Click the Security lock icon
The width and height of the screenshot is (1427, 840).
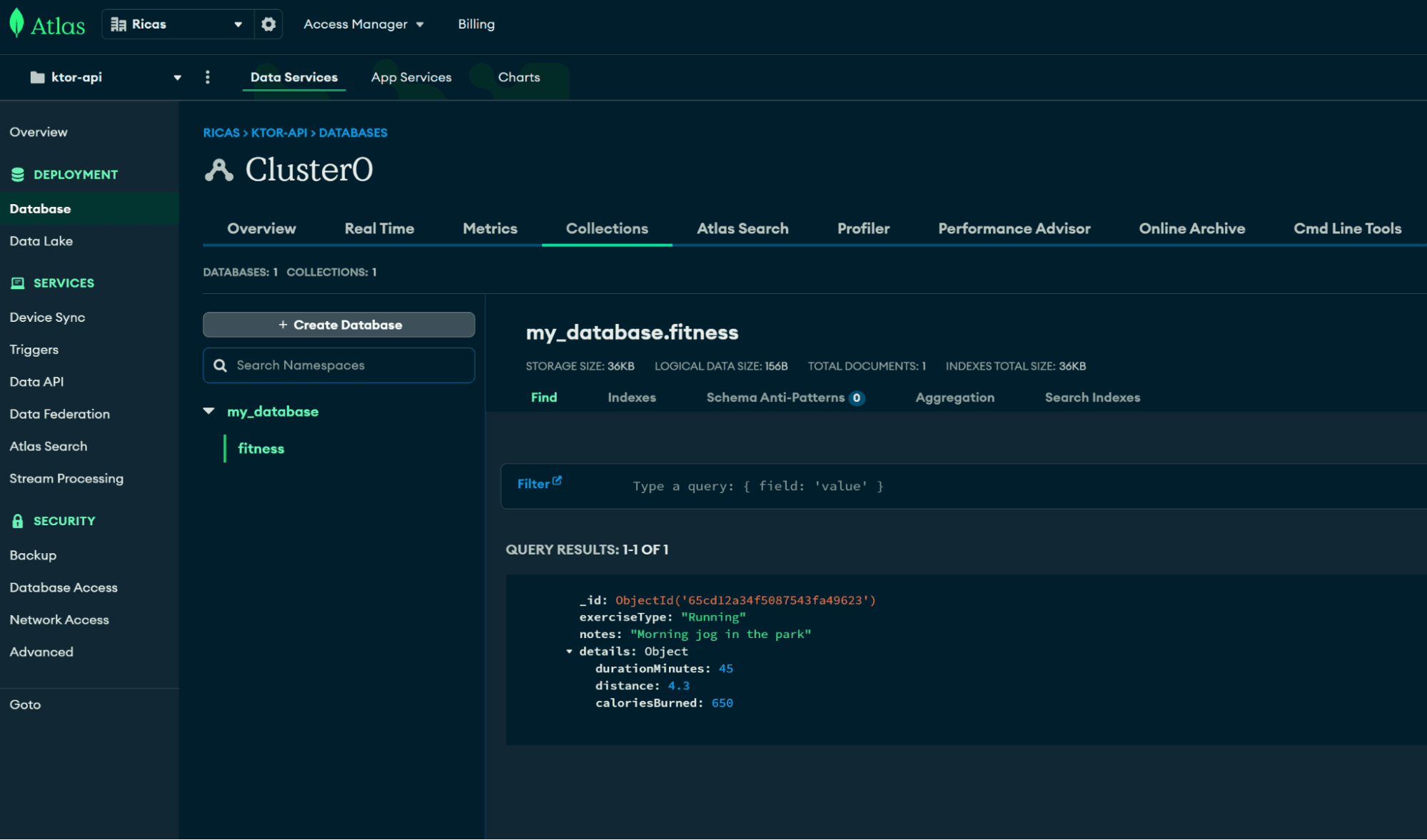pos(16,520)
